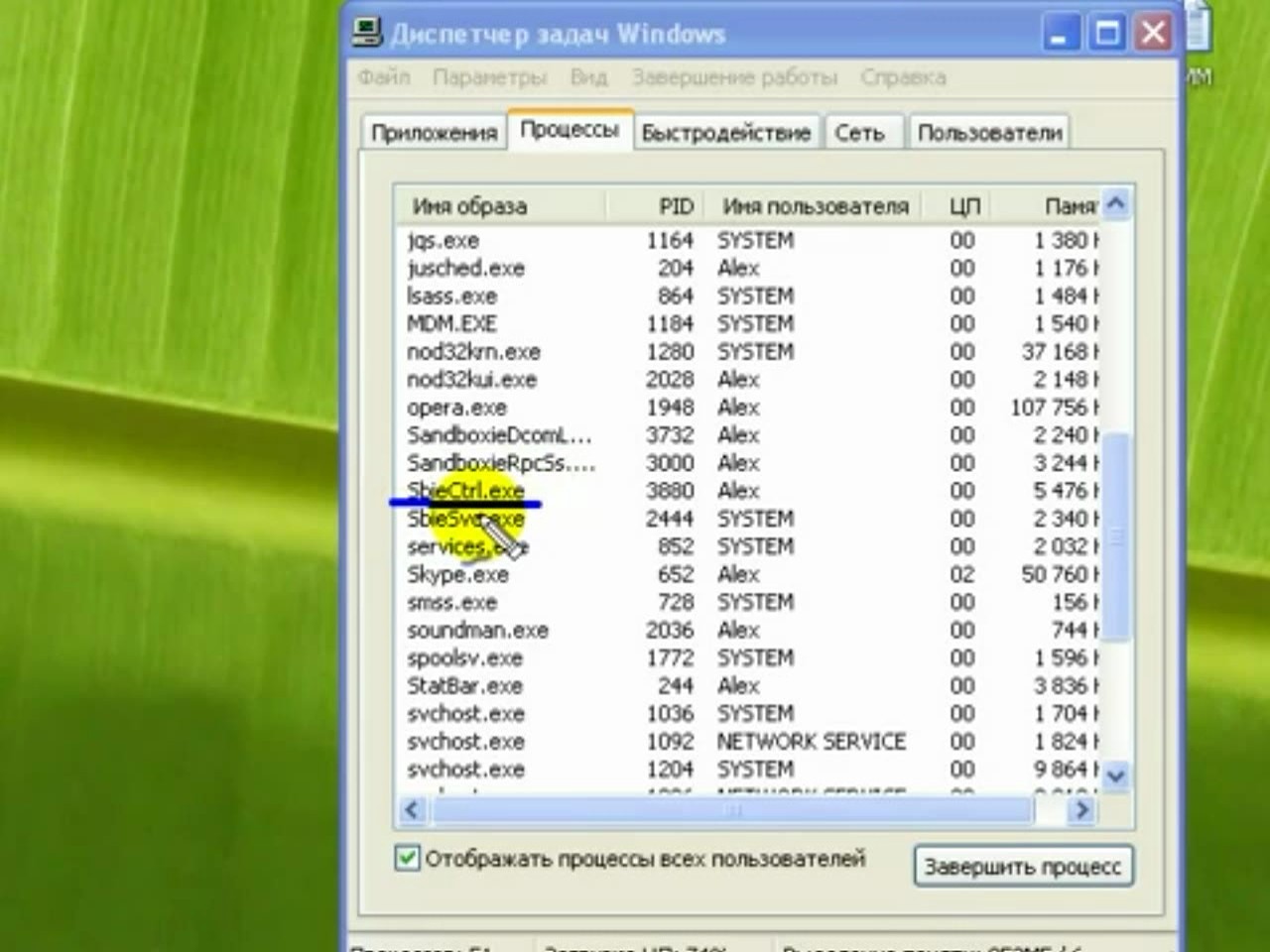Click the vertical scrollbar thumb

tap(1116, 536)
